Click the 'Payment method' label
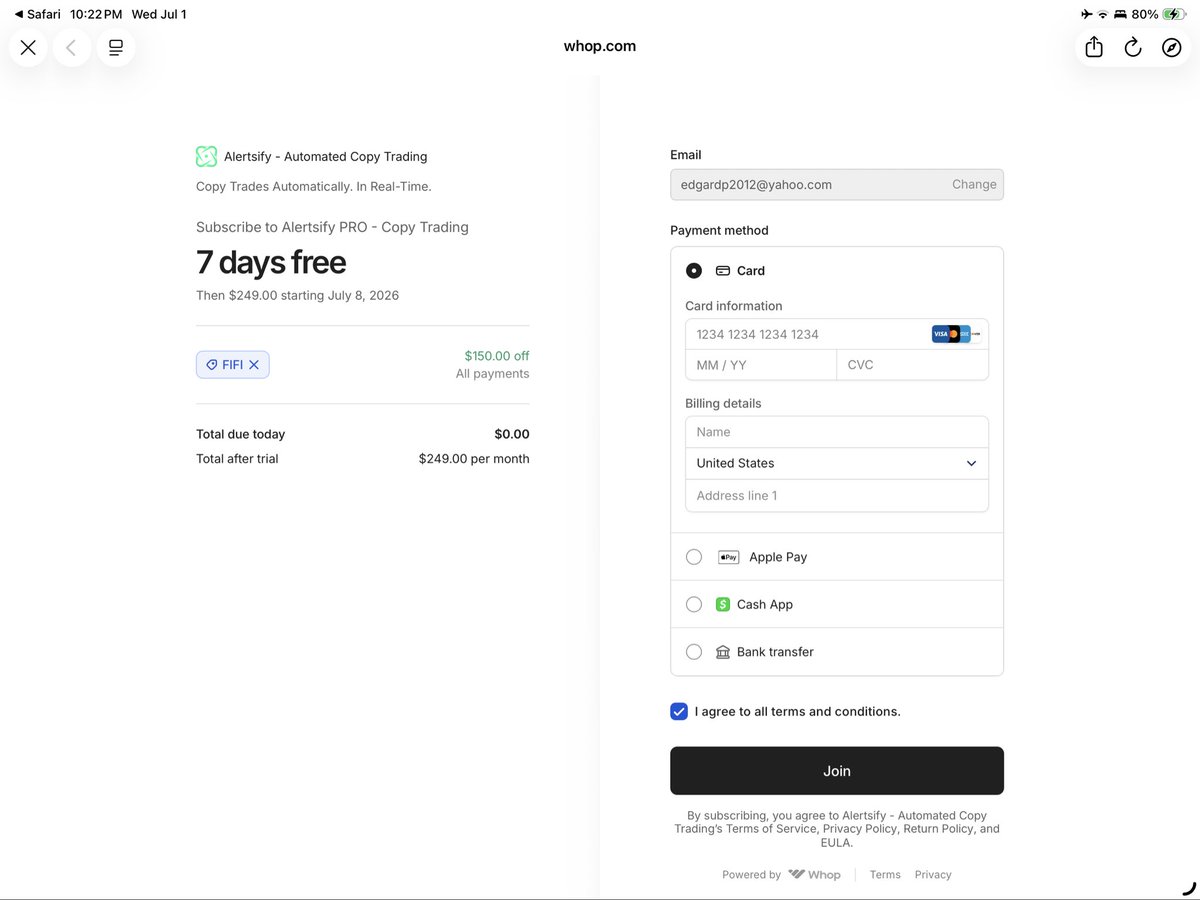1200x900 pixels. pyautogui.click(x=719, y=230)
